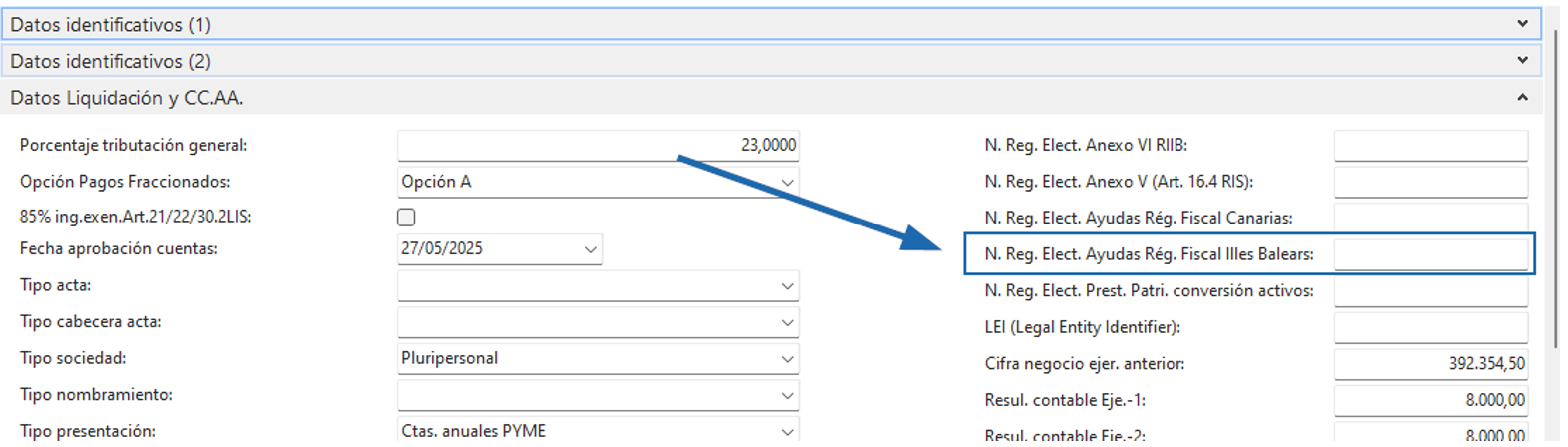Click the N. Reg. Elect. Anexo VI RIIB field
The width and height of the screenshot is (1568, 447).
(x=1431, y=146)
